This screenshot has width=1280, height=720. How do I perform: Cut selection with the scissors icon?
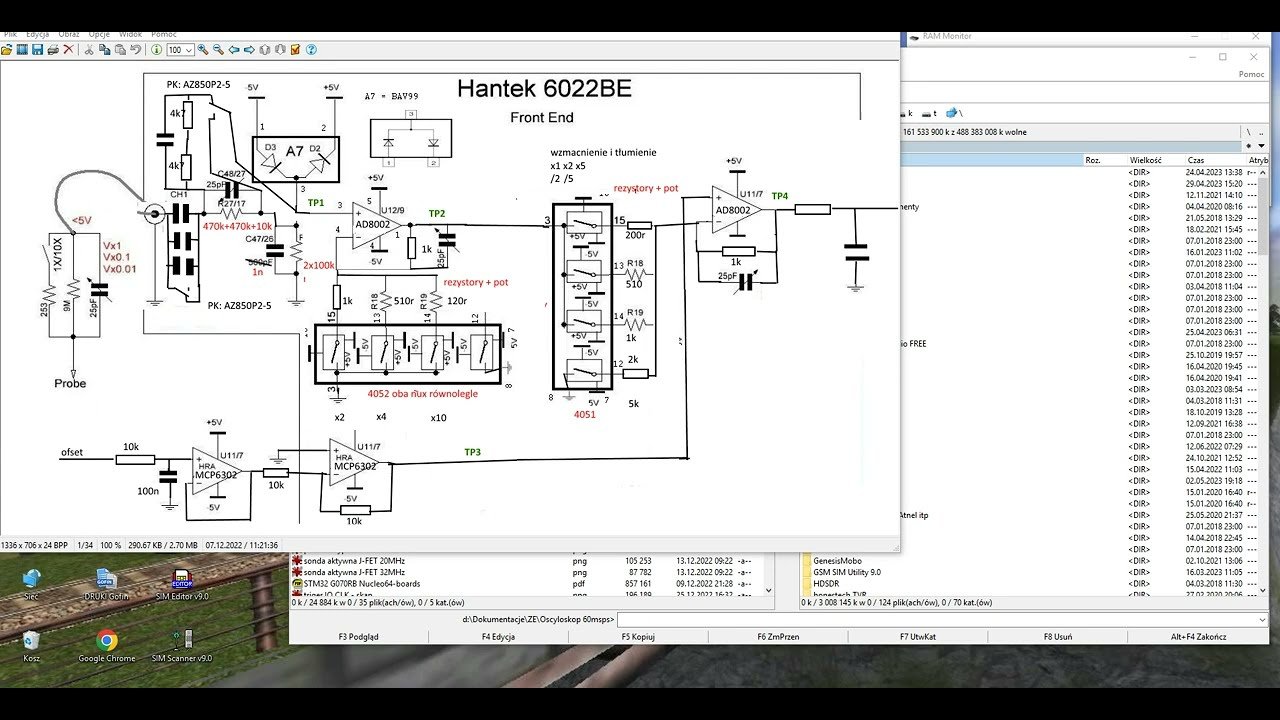coord(88,49)
